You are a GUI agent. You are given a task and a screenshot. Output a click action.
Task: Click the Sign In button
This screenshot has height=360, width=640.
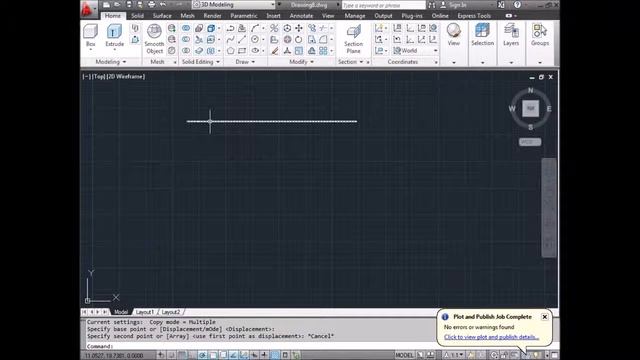pyautogui.click(x=454, y=5)
